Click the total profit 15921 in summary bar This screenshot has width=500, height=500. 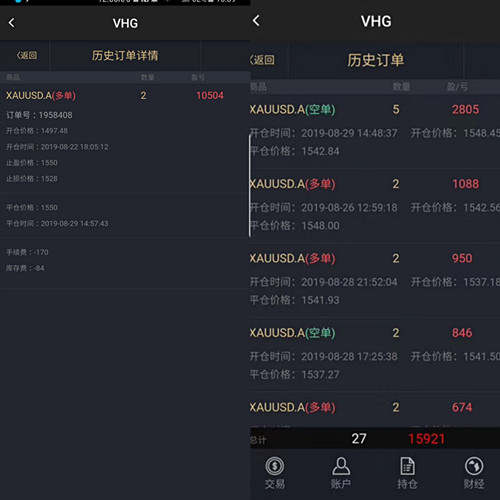[427, 439]
